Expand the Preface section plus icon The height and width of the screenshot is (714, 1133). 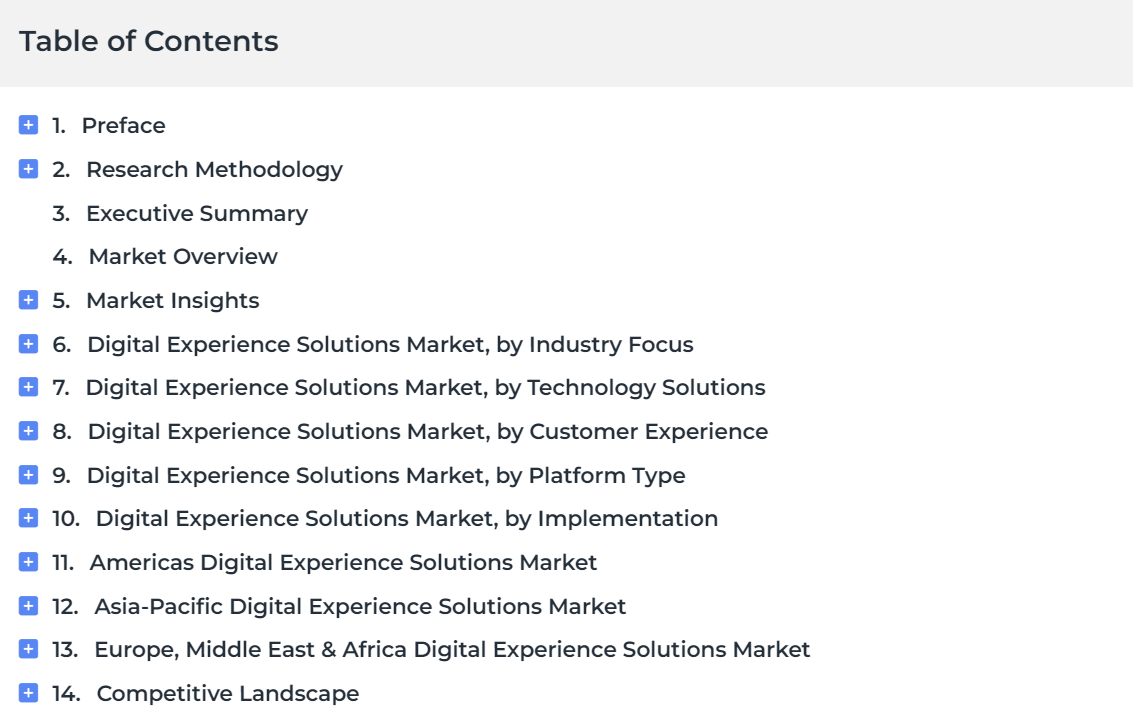pyautogui.click(x=28, y=125)
